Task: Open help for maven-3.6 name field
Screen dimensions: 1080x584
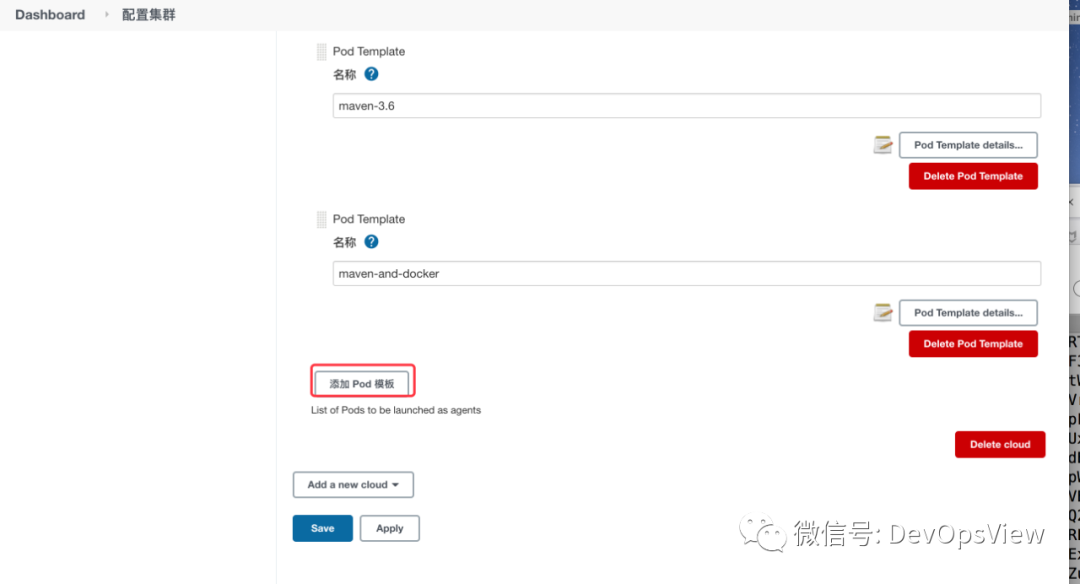Action: pos(371,74)
